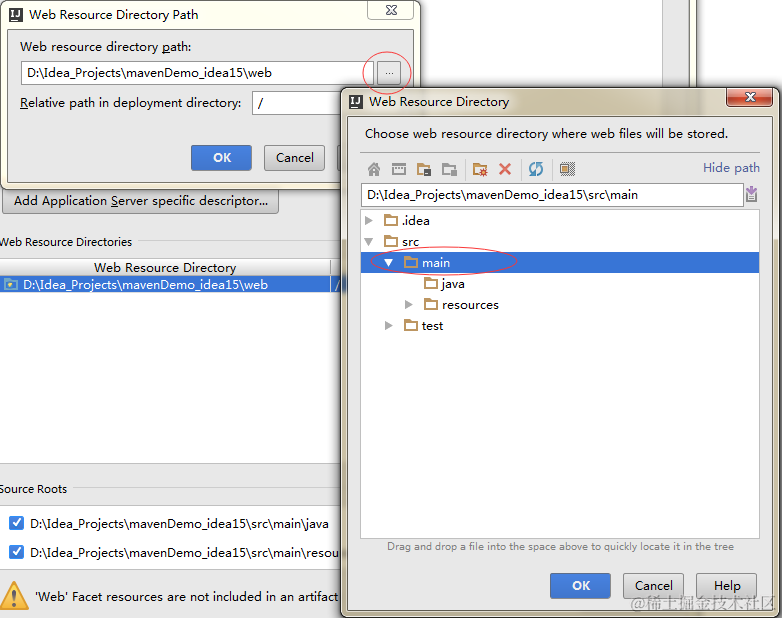The image size is (782, 618).
Task: Click the main folder icon
Action: point(410,262)
